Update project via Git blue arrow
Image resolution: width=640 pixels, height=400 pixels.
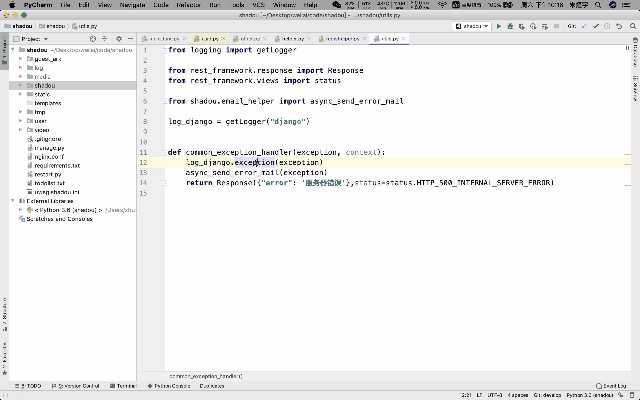[x=584, y=26]
